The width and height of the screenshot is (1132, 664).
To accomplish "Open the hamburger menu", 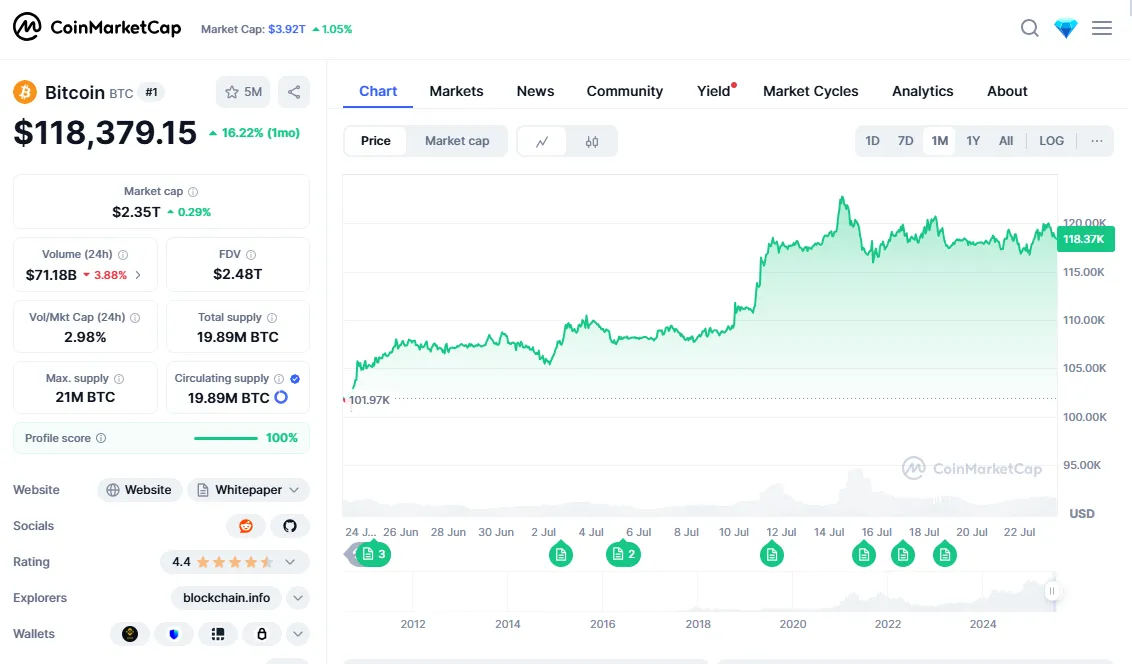I will tap(1102, 28).
